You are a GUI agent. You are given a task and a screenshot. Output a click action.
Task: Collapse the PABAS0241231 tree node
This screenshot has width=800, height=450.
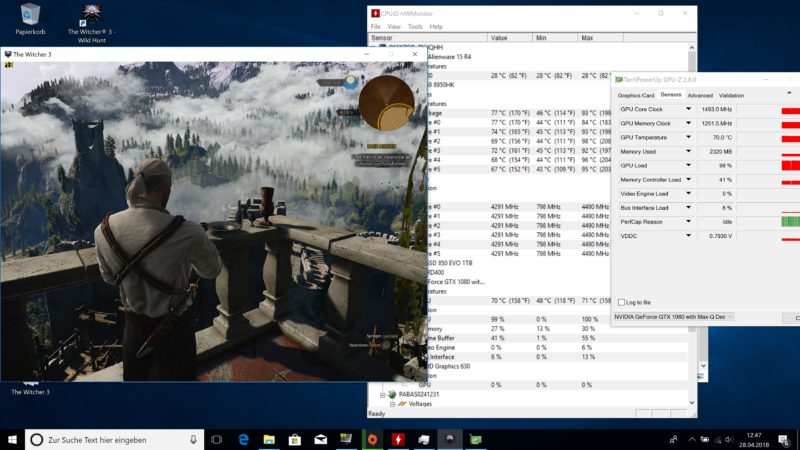[x=383, y=394]
